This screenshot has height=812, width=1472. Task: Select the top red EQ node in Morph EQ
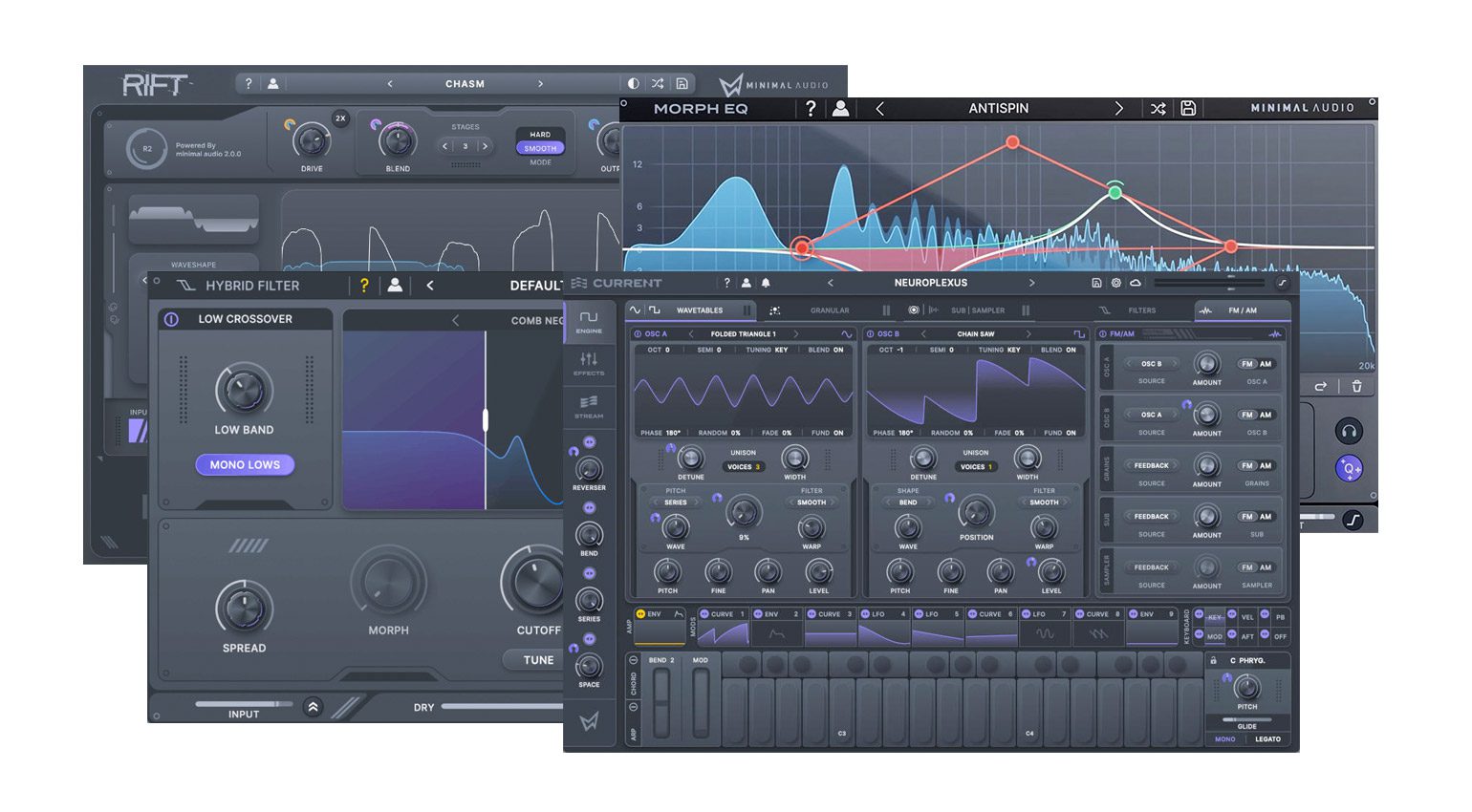point(1012,142)
